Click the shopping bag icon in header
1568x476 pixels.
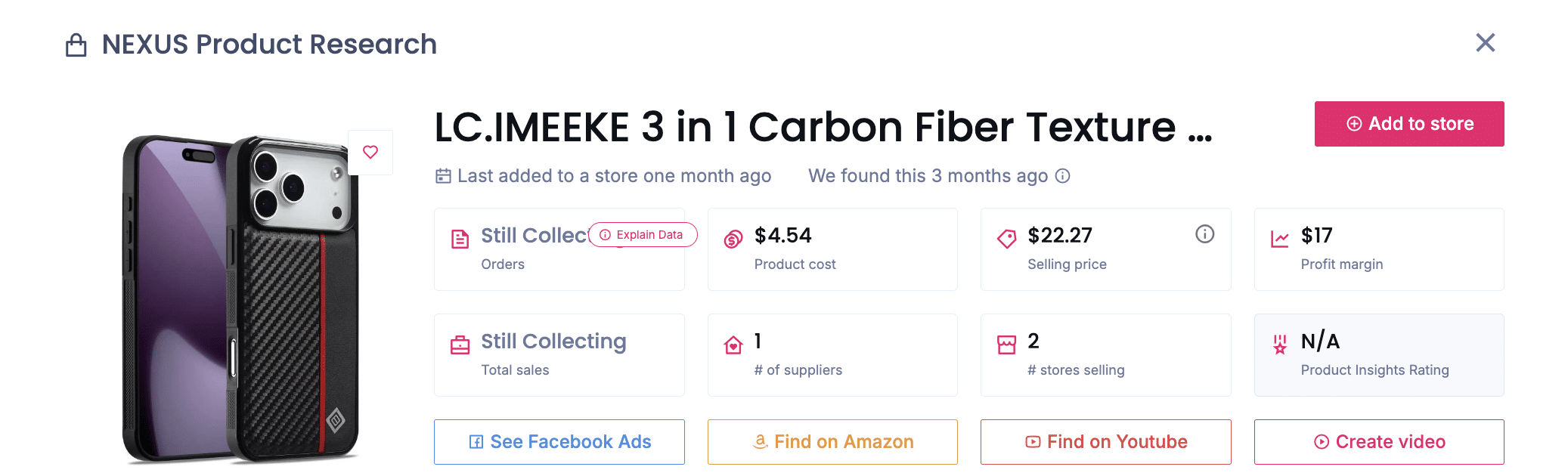point(76,45)
